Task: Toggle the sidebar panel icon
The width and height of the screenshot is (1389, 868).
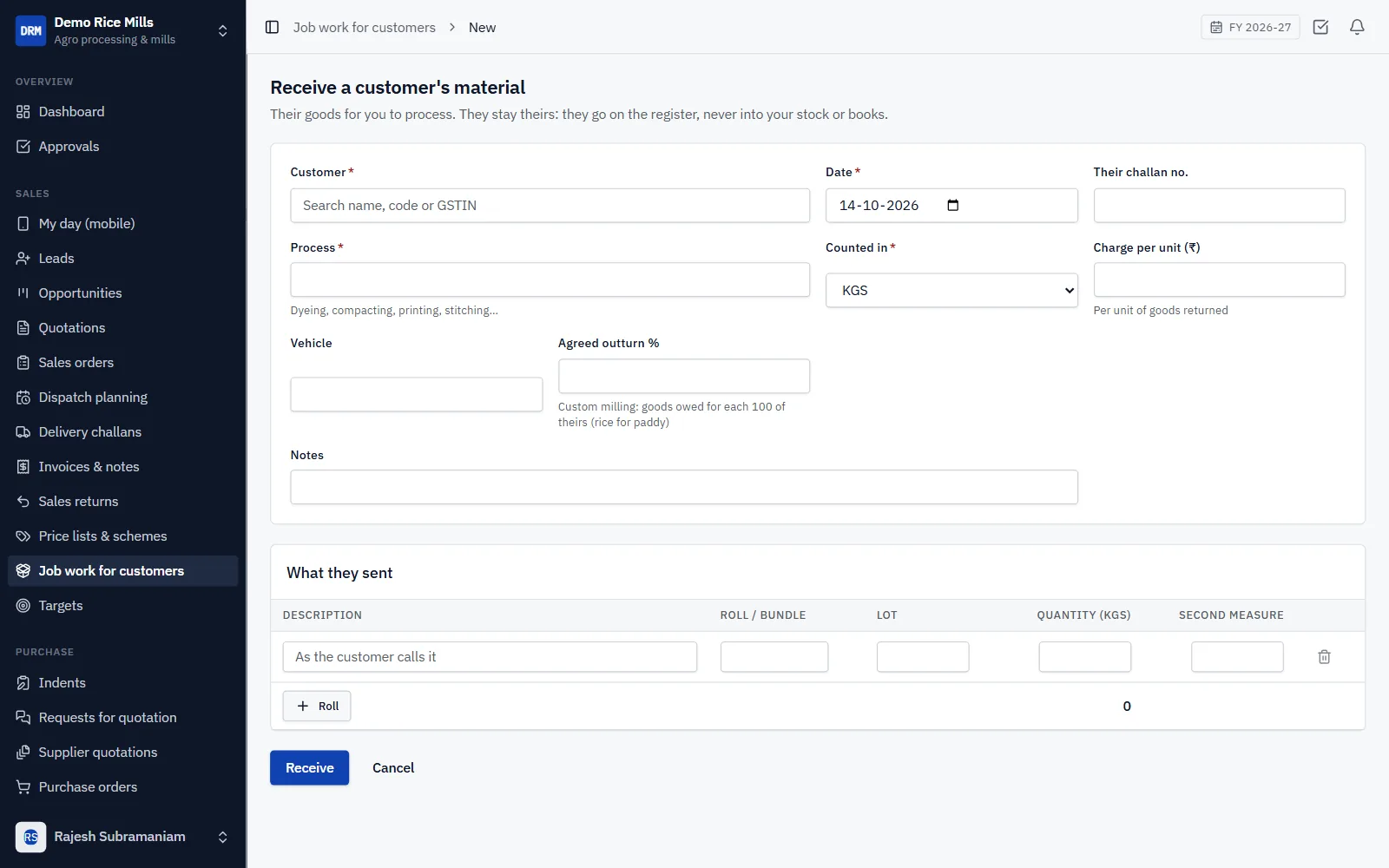Action: click(x=272, y=27)
